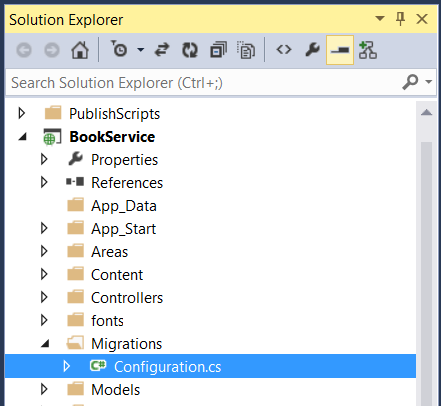
Task: Select the Areas folder
Action: click(x=109, y=252)
